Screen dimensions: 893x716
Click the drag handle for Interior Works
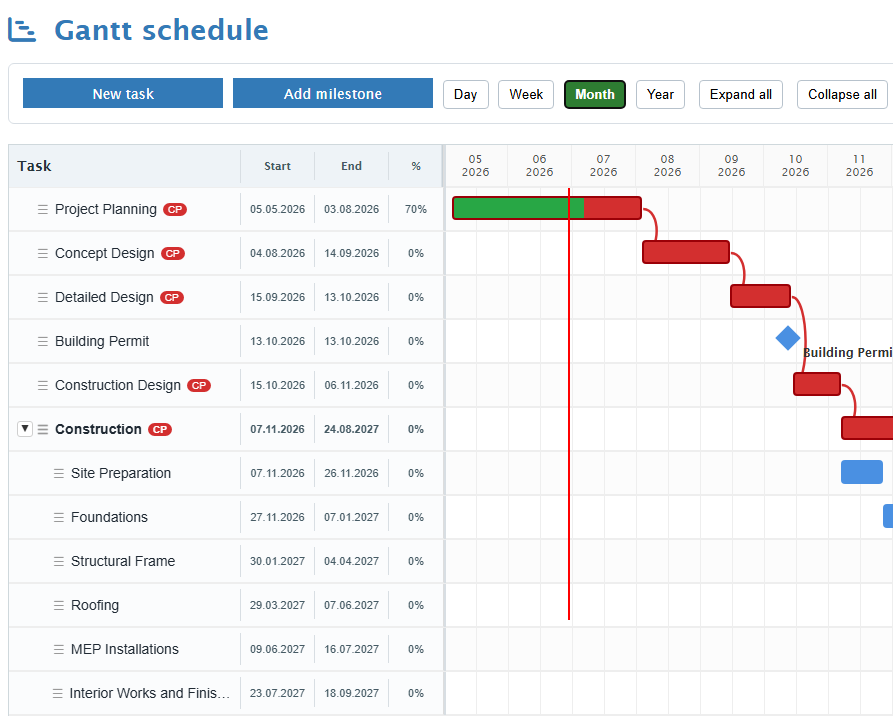pyautogui.click(x=58, y=693)
